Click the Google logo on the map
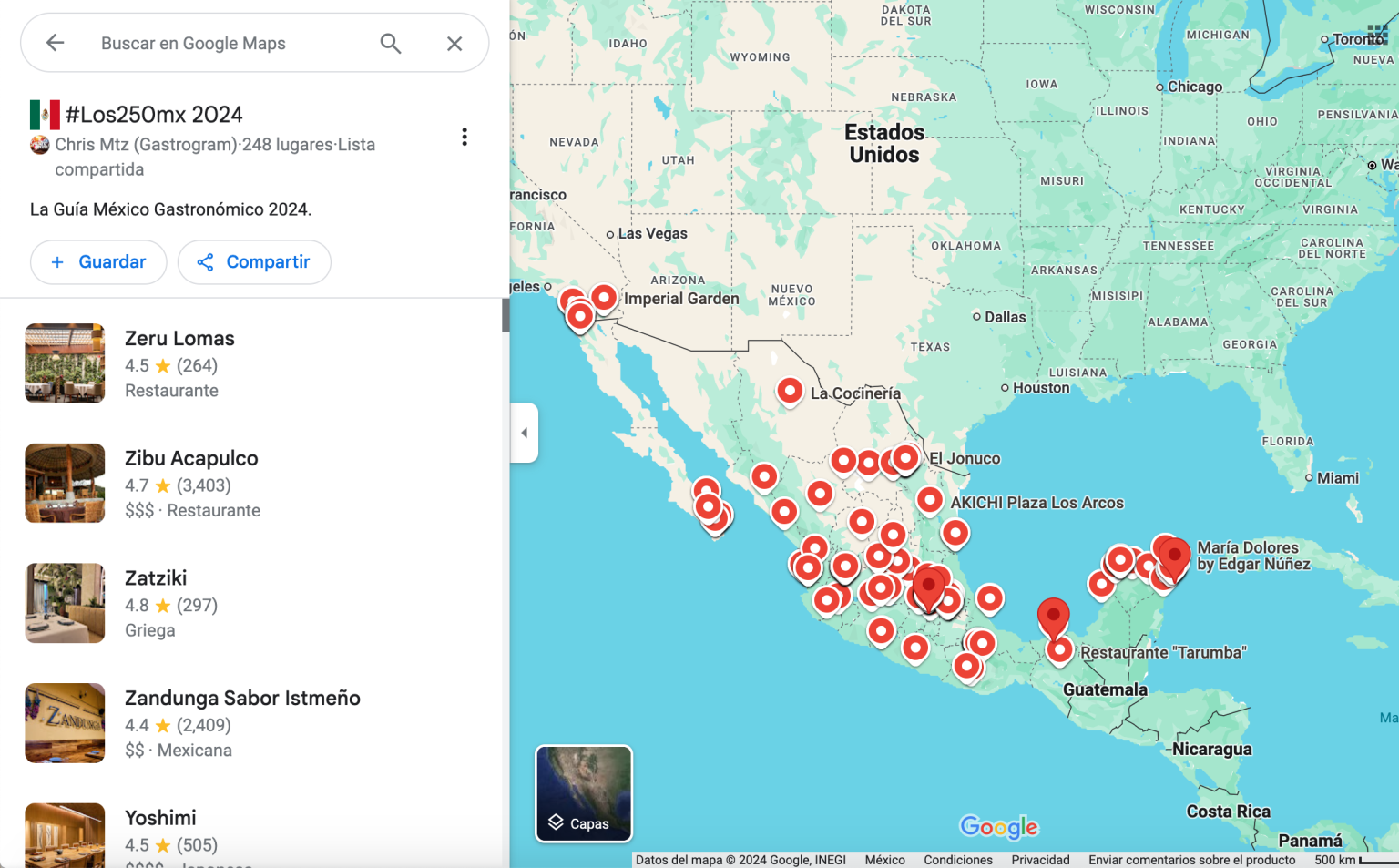 coord(999,827)
